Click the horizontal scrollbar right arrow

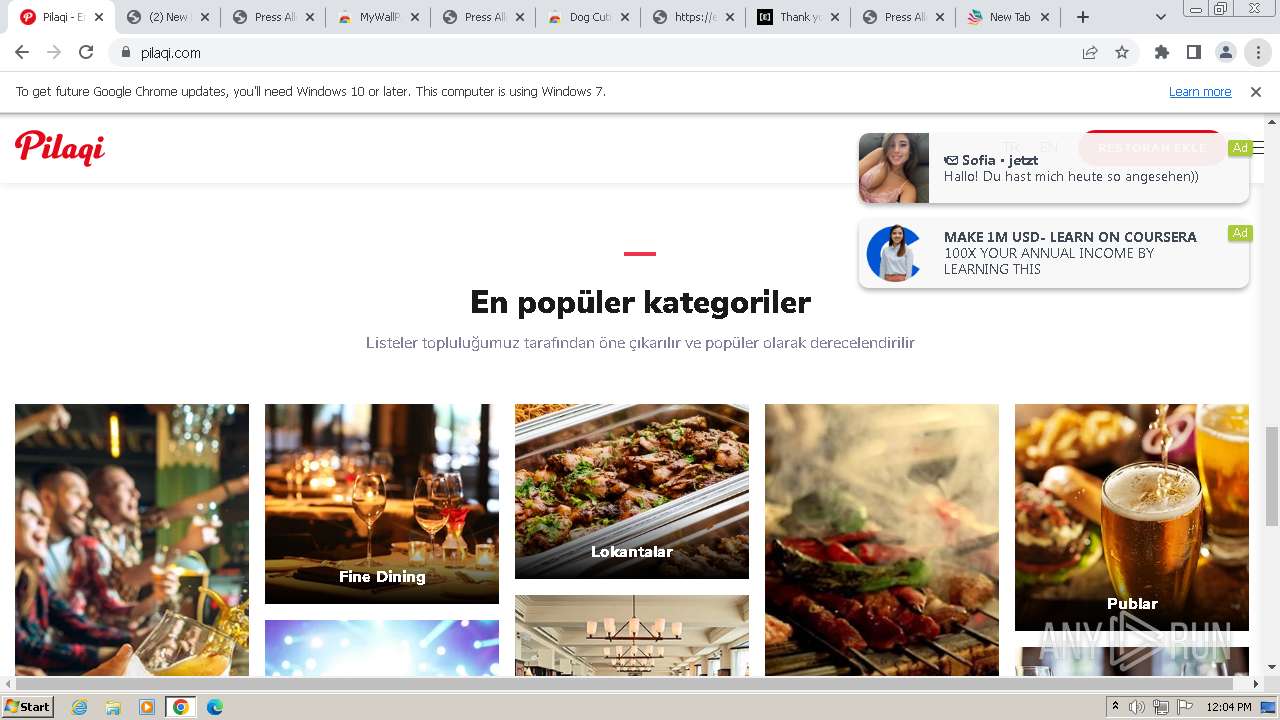(x=1256, y=684)
